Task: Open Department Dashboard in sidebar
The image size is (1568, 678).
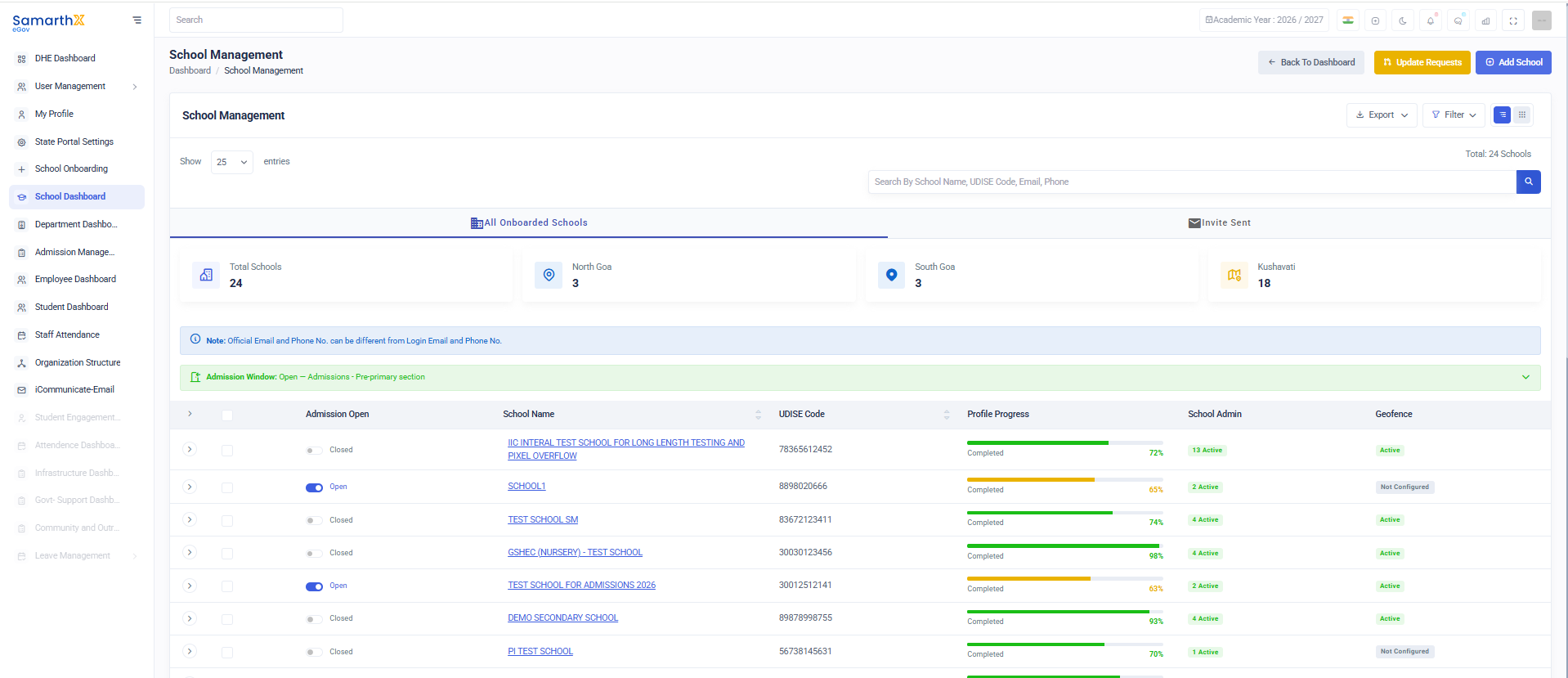Action: point(76,225)
